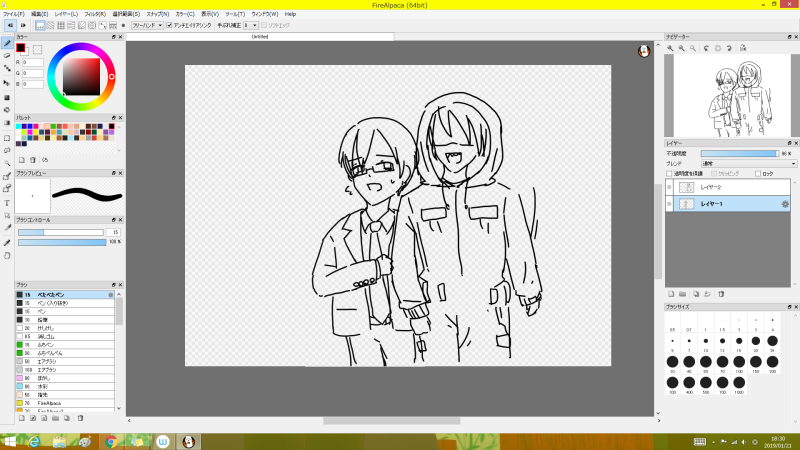The image size is (800, 450).
Task: Toggle visibility of レイヤー2
Action: click(x=669, y=187)
